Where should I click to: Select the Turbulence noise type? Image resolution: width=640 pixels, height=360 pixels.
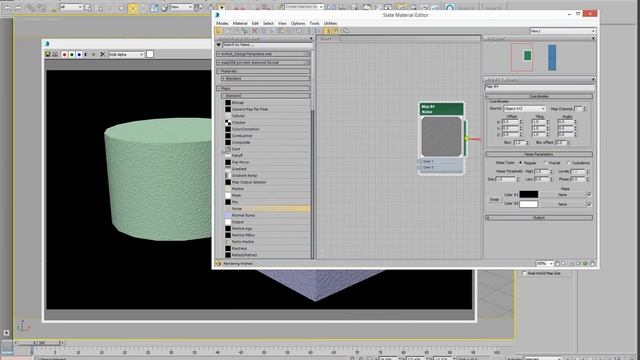pos(569,163)
